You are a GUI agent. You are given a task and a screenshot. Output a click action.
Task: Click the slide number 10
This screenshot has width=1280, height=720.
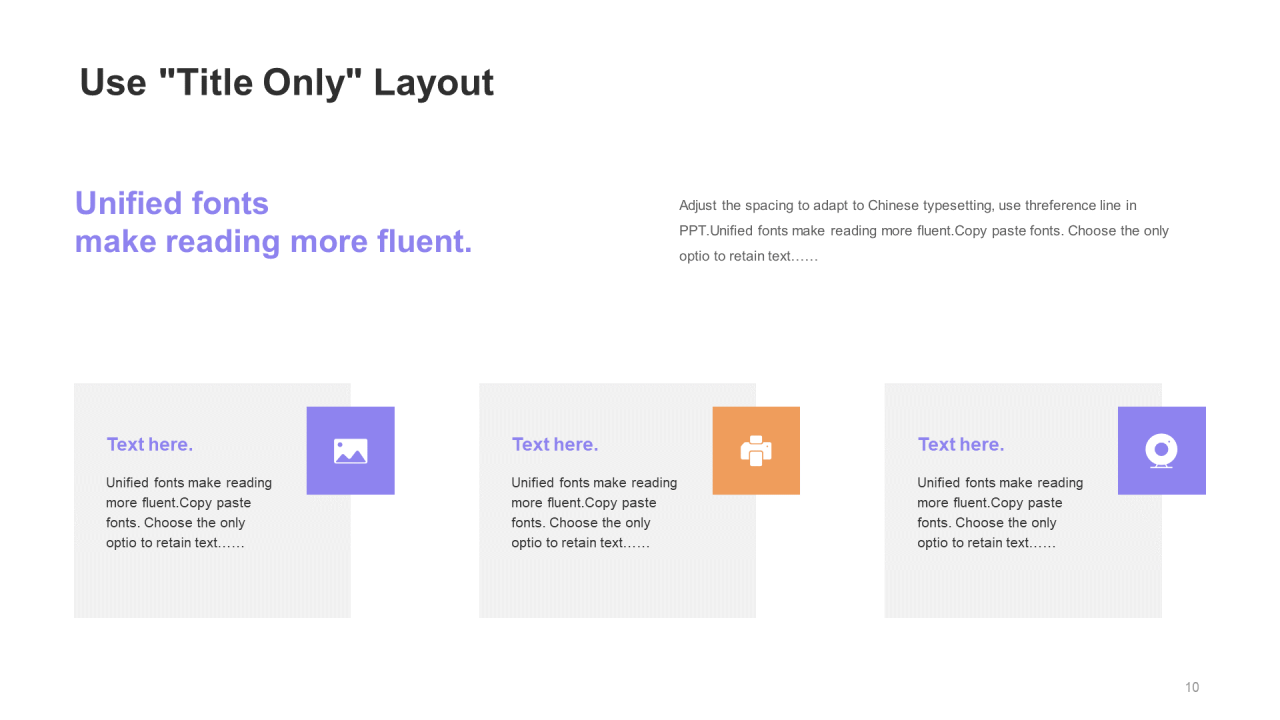pyautogui.click(x=1192, y=687)
